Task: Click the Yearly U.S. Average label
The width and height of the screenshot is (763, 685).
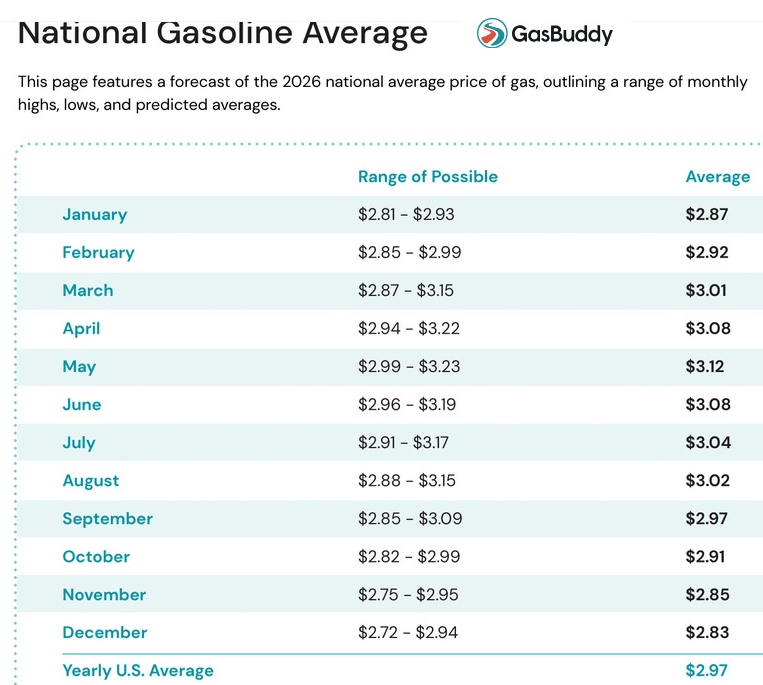Action: 138,671
